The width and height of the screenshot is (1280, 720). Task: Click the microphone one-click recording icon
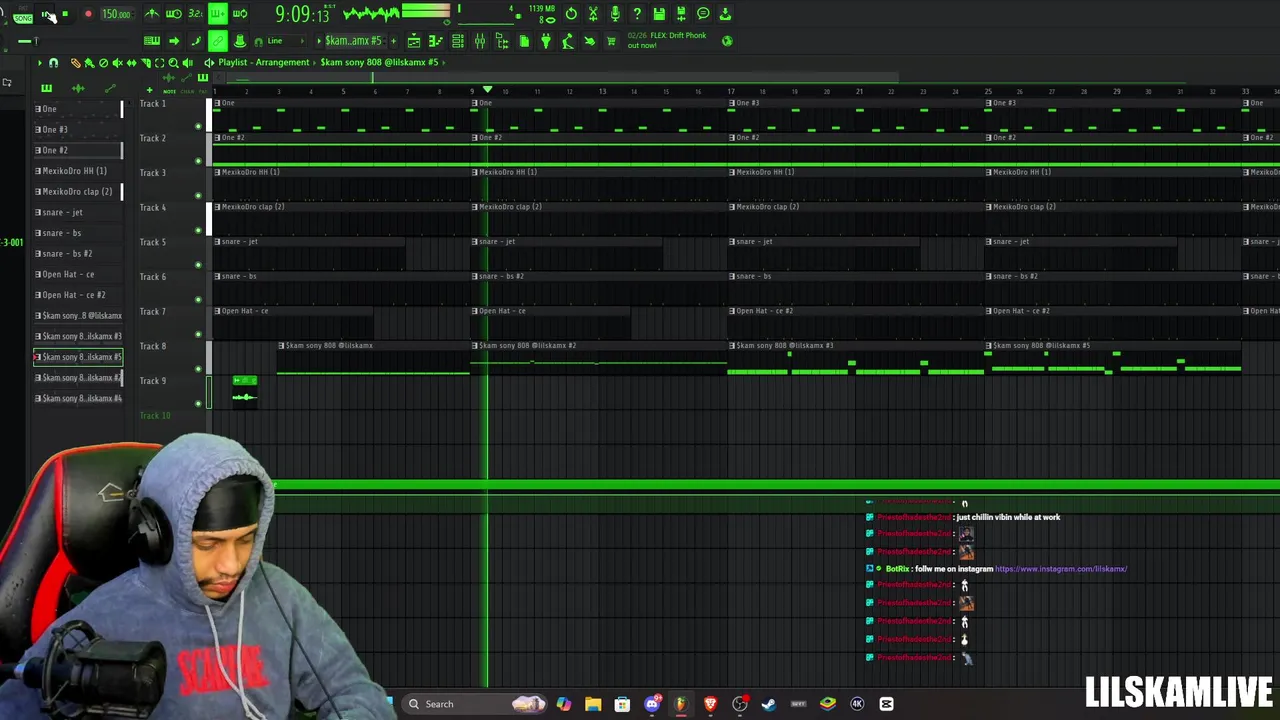pyautogui.click(x=615, y=14)
